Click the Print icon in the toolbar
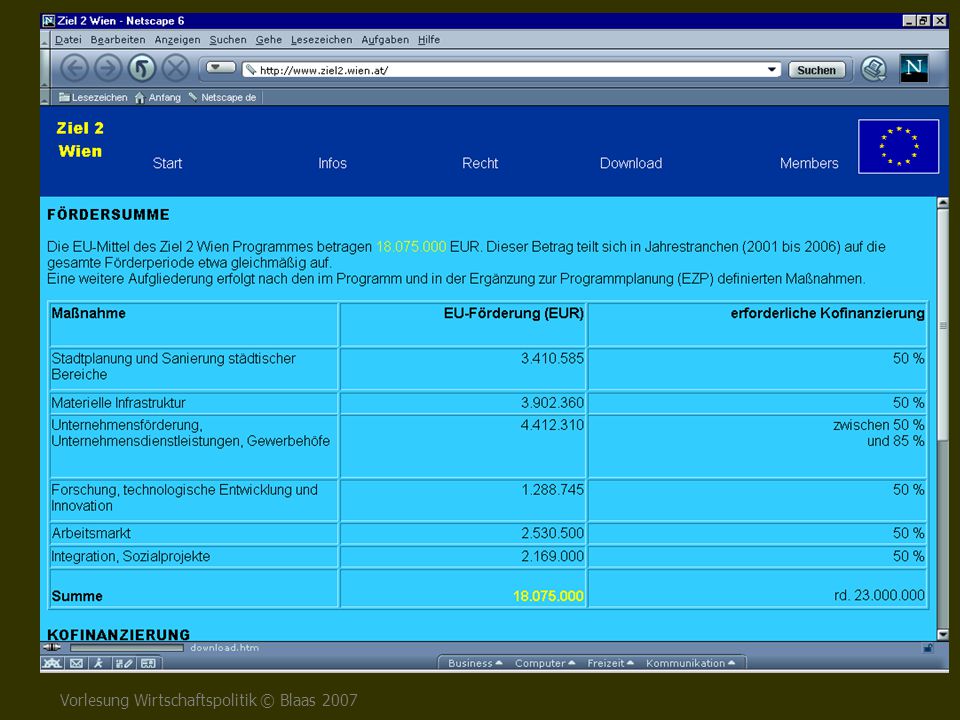 [874, 69]
